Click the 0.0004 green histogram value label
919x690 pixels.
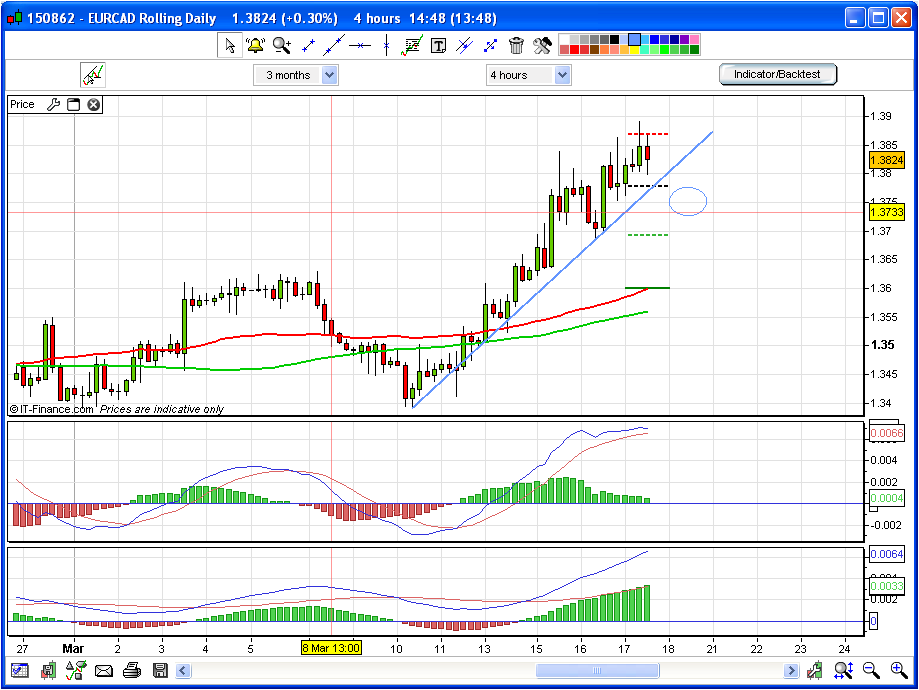[x=887, y=498]
